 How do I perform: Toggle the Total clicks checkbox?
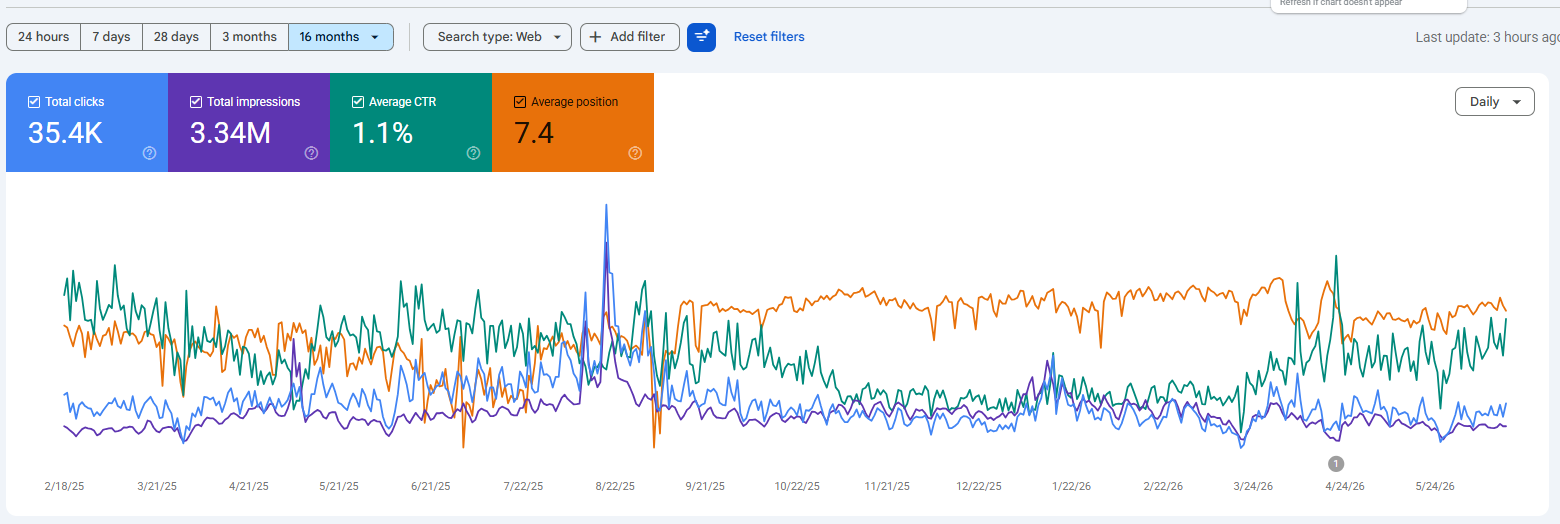tap(34, 102)
